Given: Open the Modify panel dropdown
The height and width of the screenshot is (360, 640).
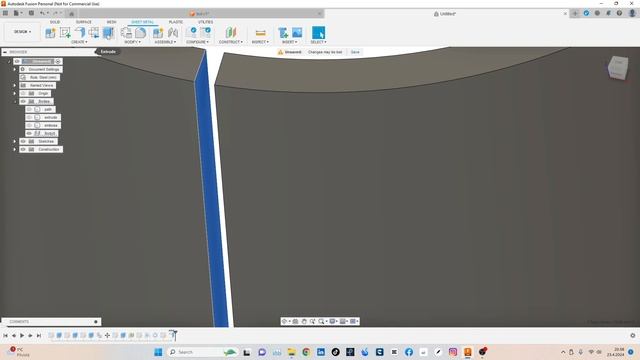Looking at the screenshot, I should point(132,42).
